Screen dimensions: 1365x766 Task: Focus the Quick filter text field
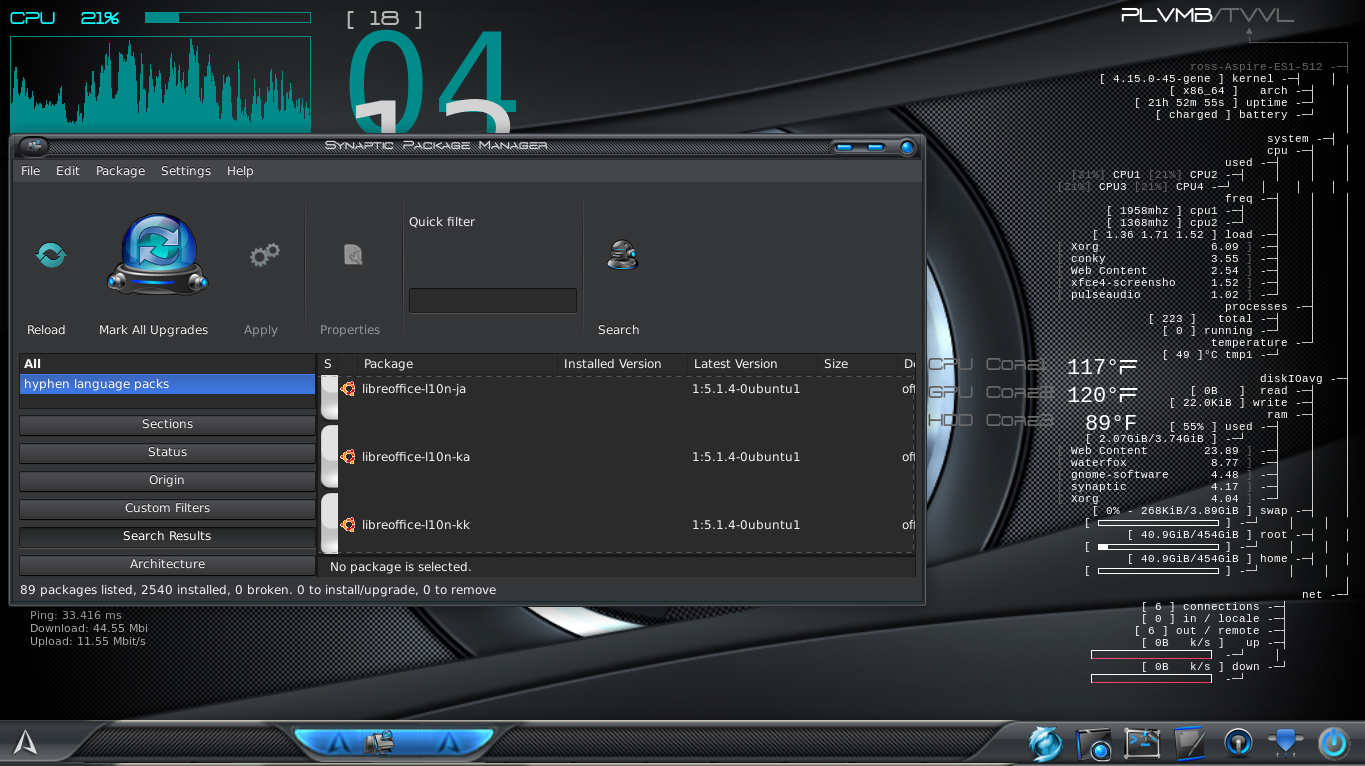pos(492,300)
